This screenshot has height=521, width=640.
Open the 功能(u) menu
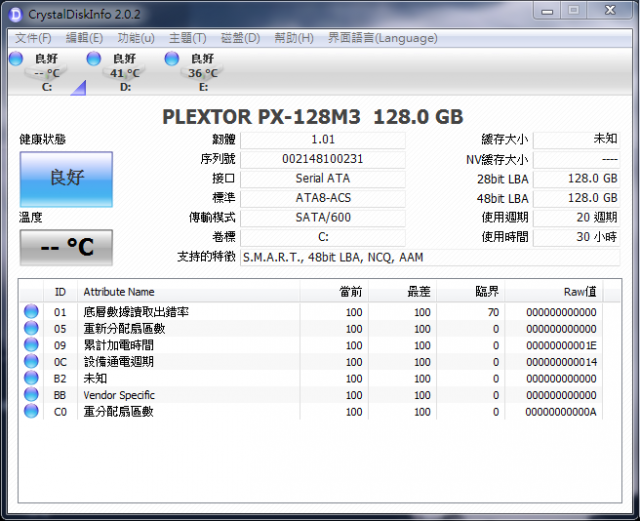(x=136, y=38)
